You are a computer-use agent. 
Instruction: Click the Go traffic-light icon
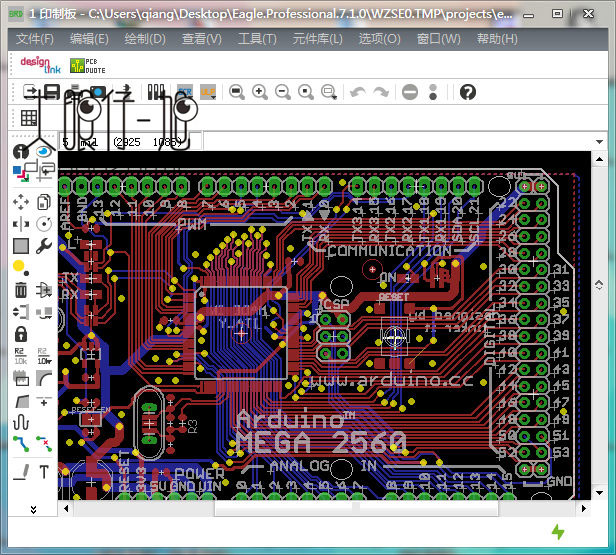pyautogui.click(x=433, y=92)
